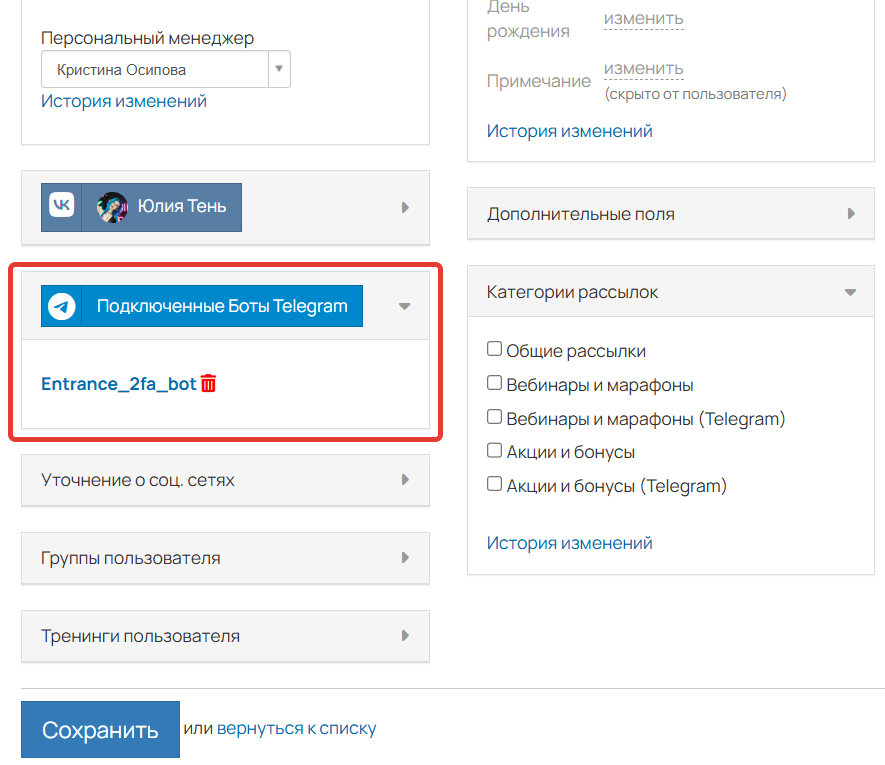This screenshot has height=765, width=885.
Task: Collapse the "Подключенные Боты Telegram" panel
Action: coord(404,306)
